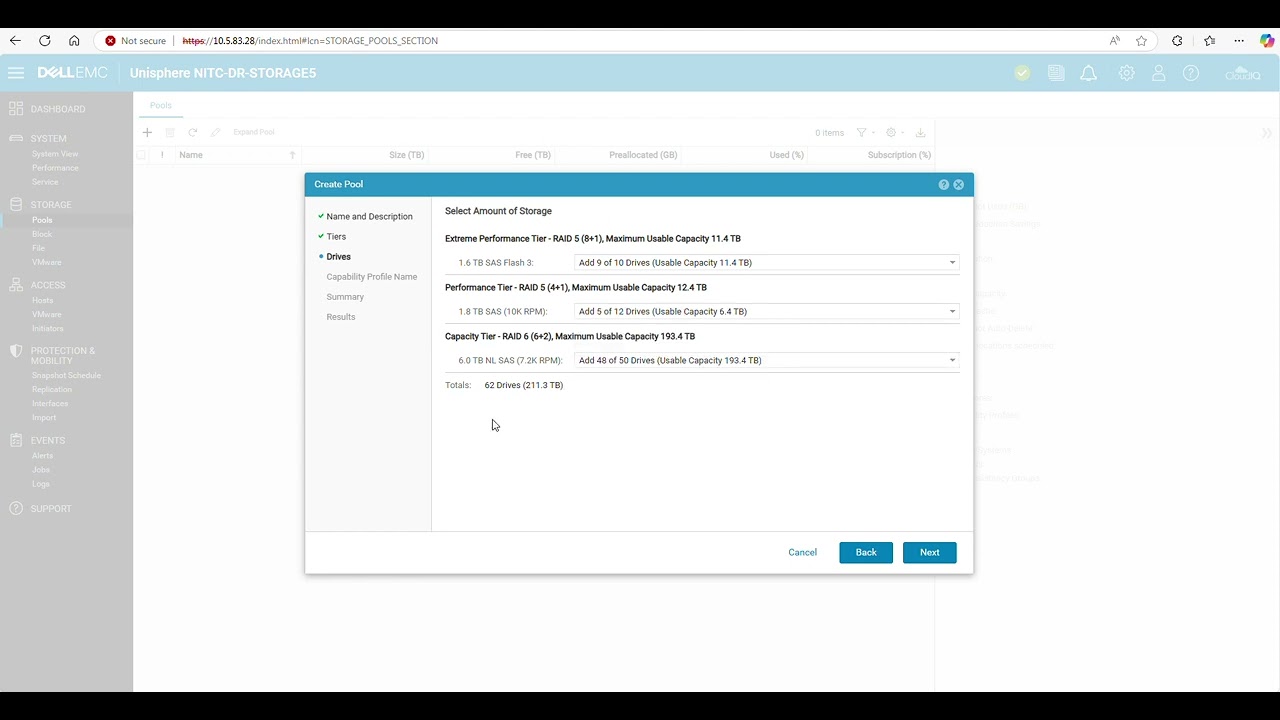Click the browser back arrow
1280x720 pixels.
[15, 41]
